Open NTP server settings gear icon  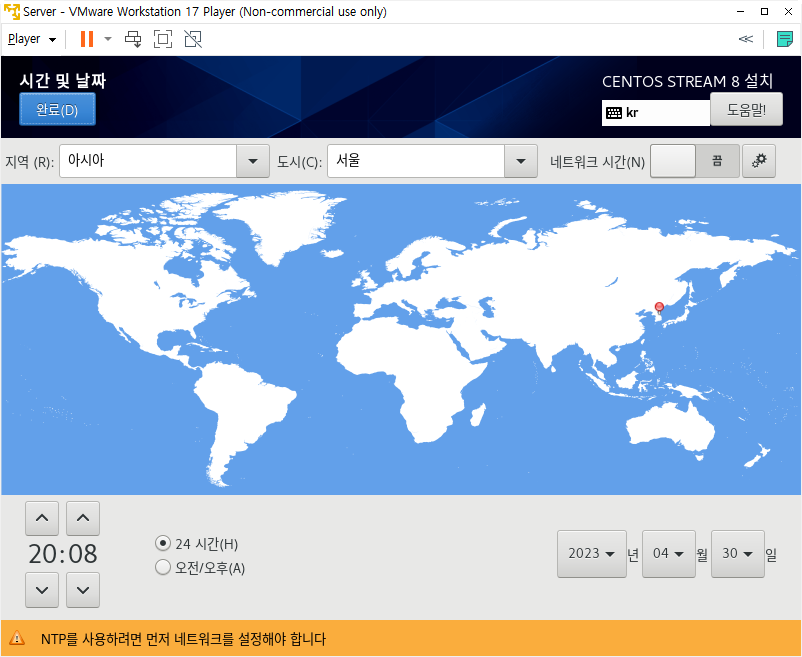[759, 161]
